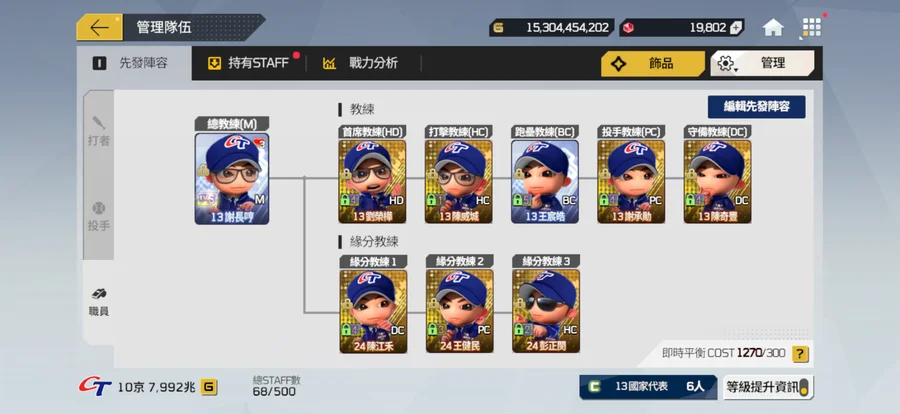The image size is (900, 414).
Task: Select the 職員 whistle icon sidebar tab
Action: (99, 302)
